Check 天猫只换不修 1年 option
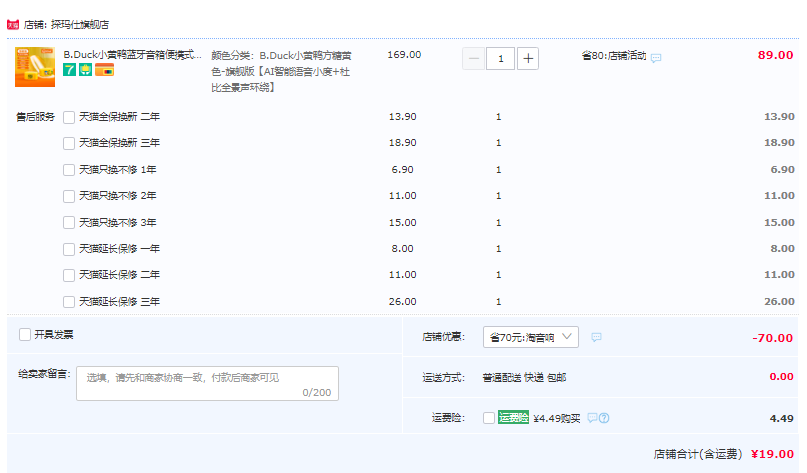The width and height of the screenshot is (807, 473). coord(69,170)
